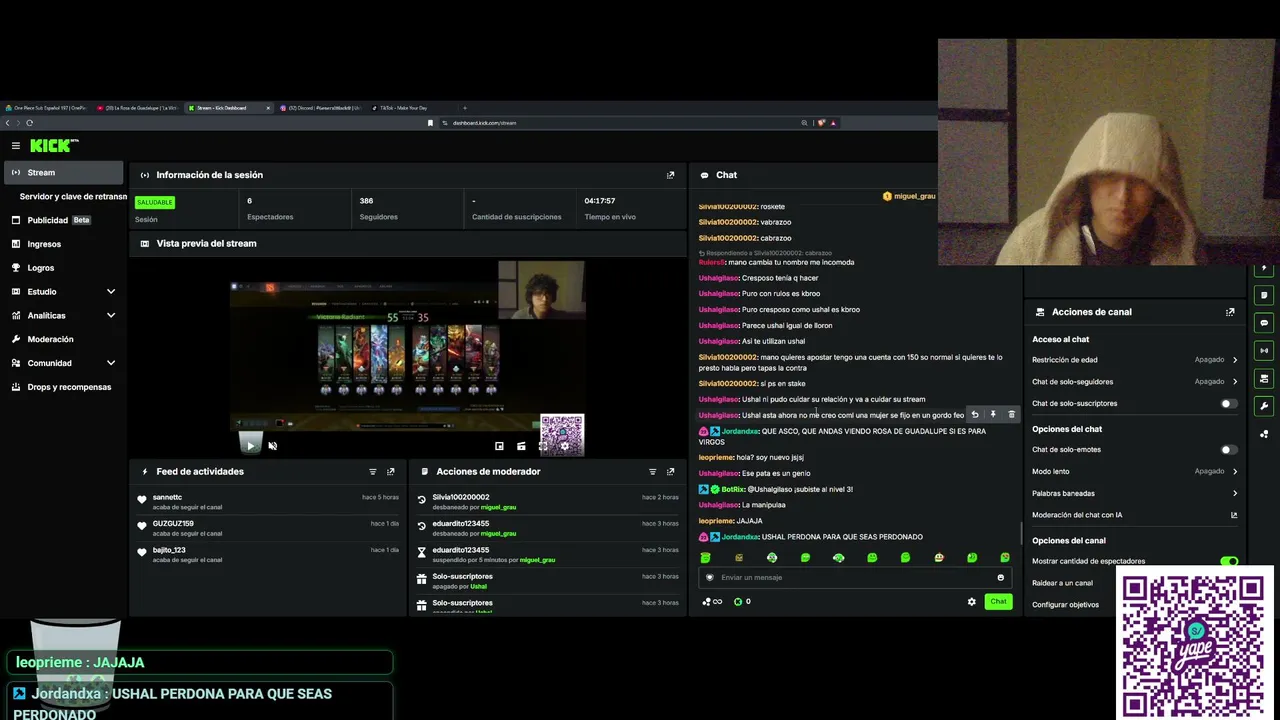Screen dimensions: 1280x720
Task: Pop out the Información de la sesión panel
Action: (x=670, y=175)
